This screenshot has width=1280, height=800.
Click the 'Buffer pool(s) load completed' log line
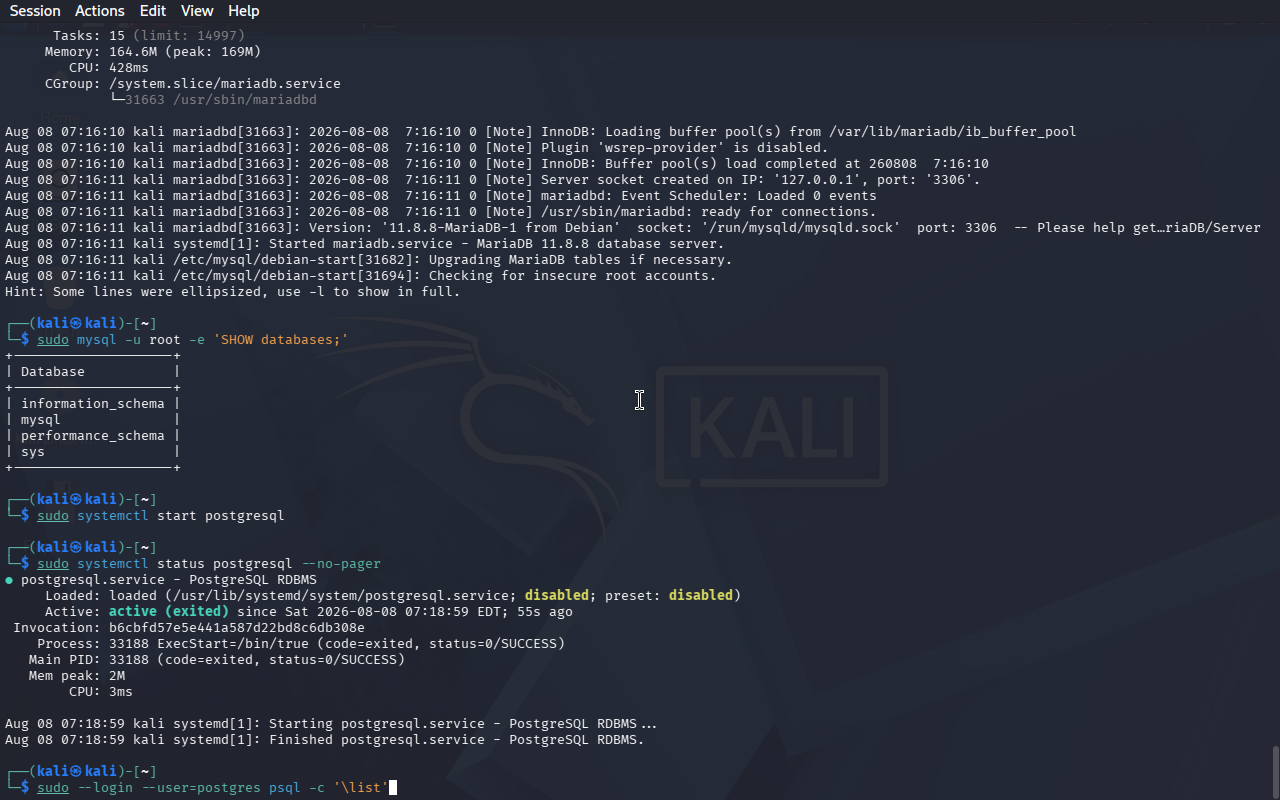coord(497,164)
